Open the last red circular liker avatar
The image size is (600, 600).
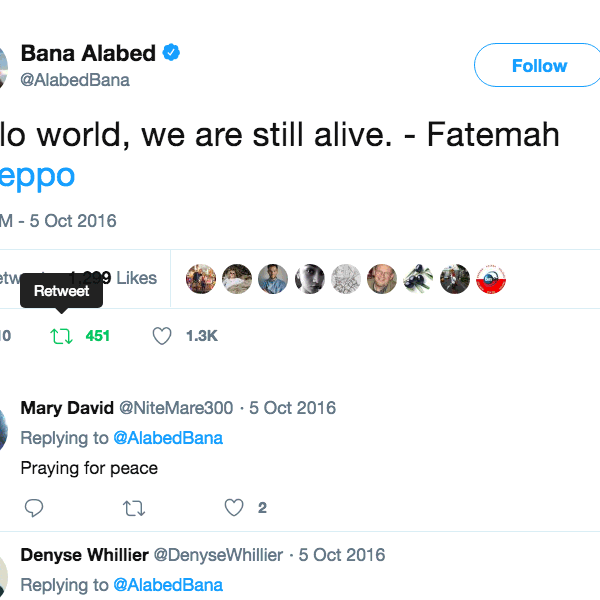[x=490, y=279]
